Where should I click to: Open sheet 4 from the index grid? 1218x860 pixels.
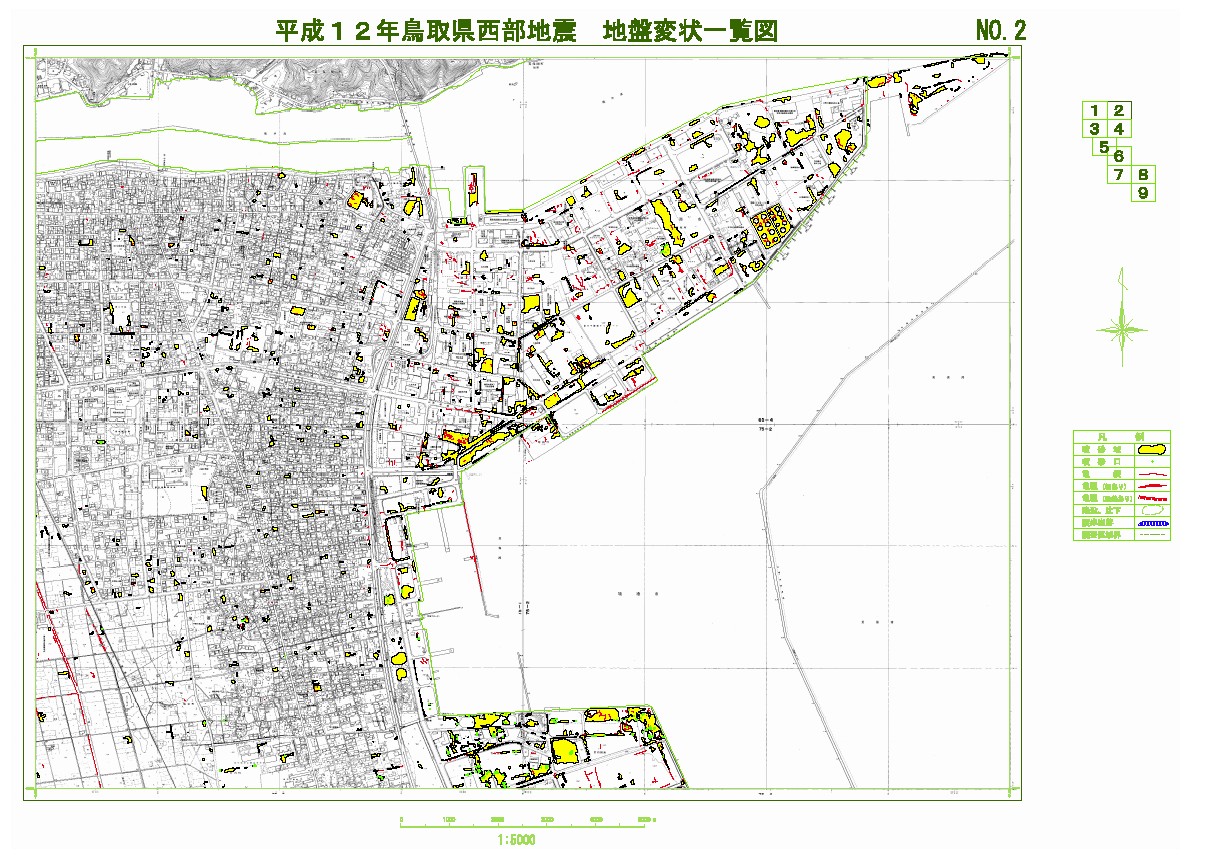coord(1119,129)
